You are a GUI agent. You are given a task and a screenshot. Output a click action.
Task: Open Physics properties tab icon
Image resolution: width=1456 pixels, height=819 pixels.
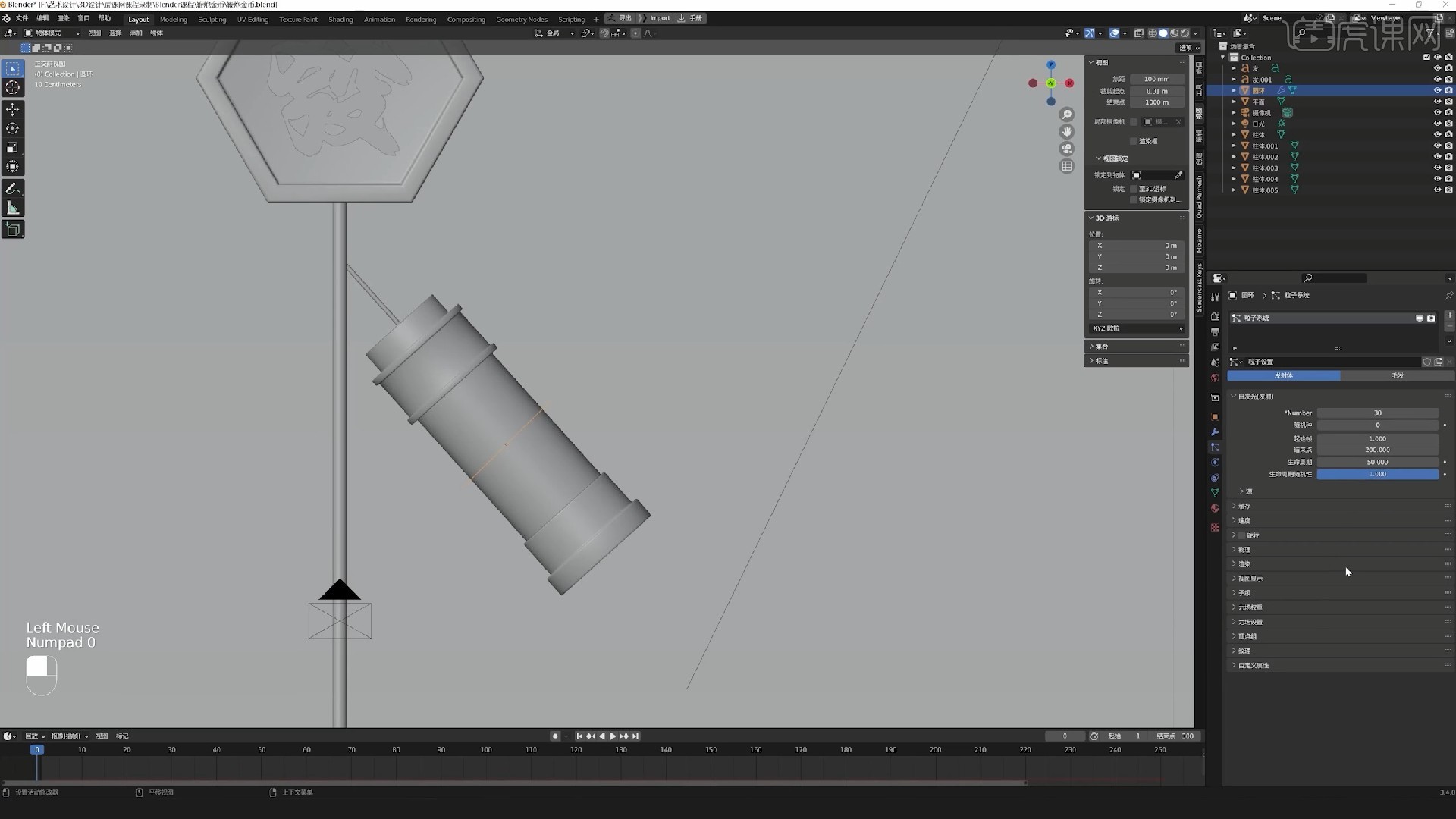click(1215, 463)
